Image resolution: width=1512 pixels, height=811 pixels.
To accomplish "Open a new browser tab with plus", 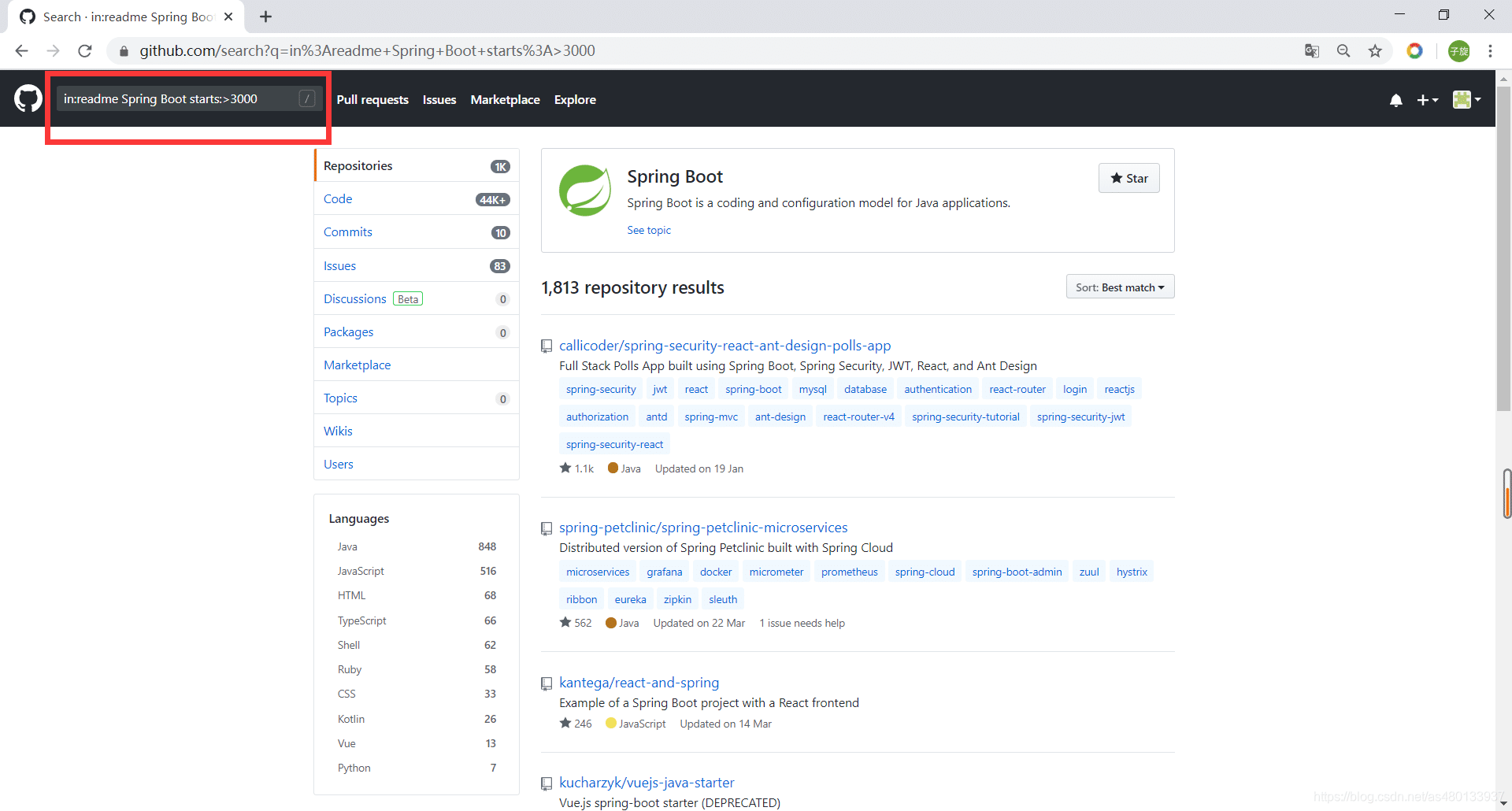I will [x=266, y=17].
